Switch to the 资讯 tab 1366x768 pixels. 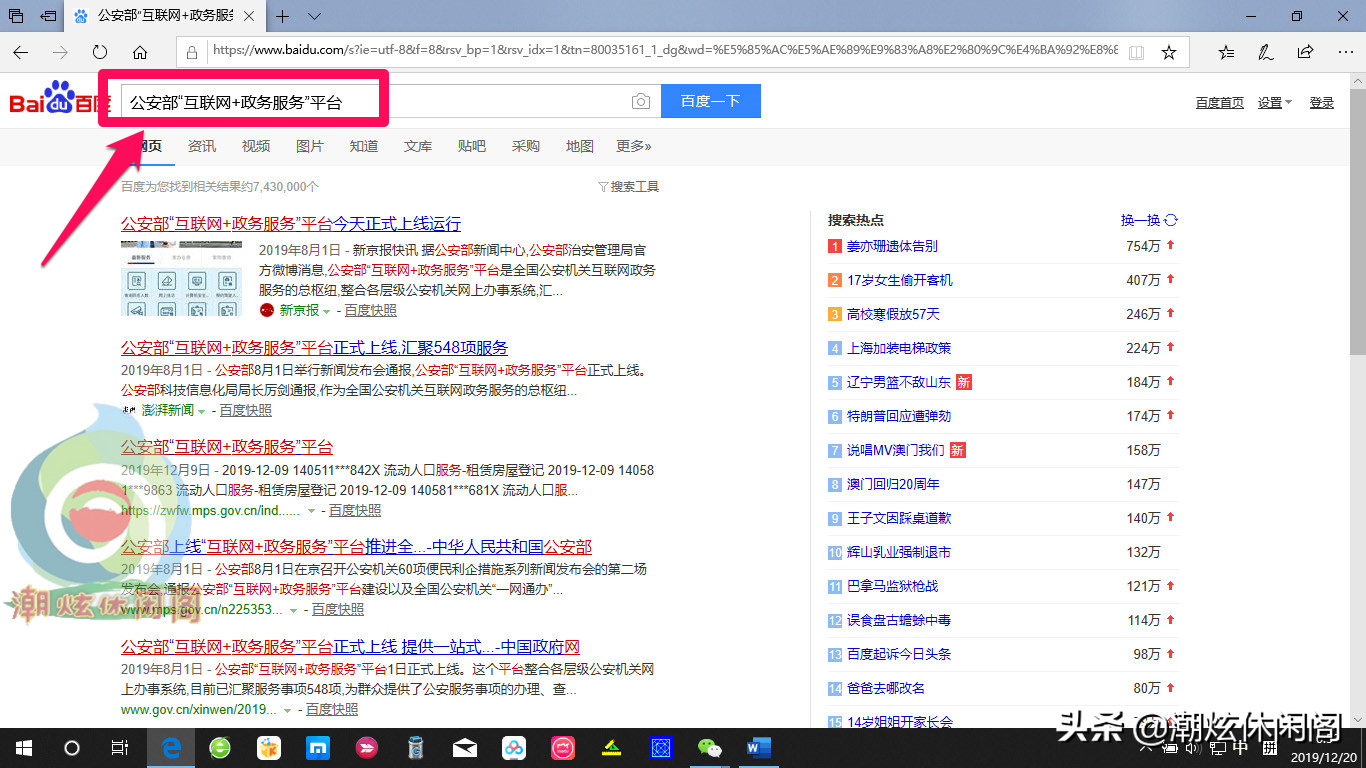coord(202,146)
